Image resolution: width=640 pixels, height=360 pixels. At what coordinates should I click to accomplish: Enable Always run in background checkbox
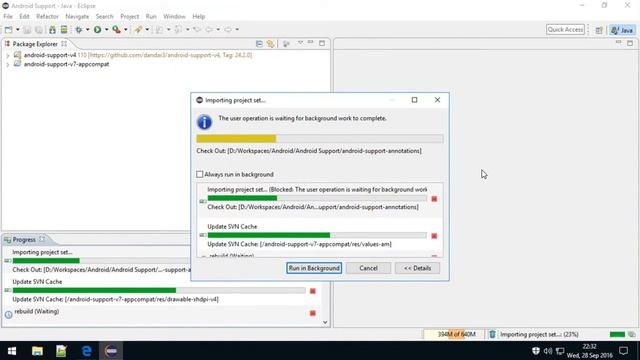(x=200, y=174)
